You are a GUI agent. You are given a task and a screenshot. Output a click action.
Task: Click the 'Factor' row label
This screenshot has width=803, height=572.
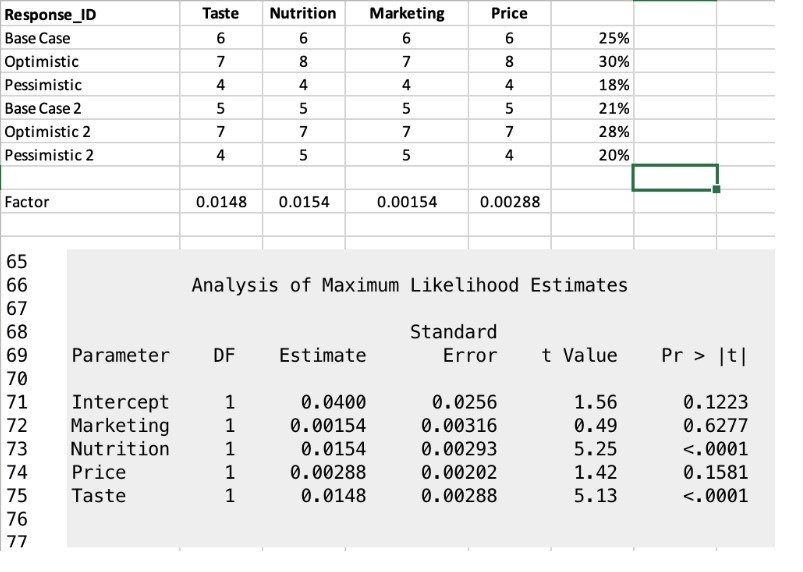pyautogui.click(x=27, y=202)
